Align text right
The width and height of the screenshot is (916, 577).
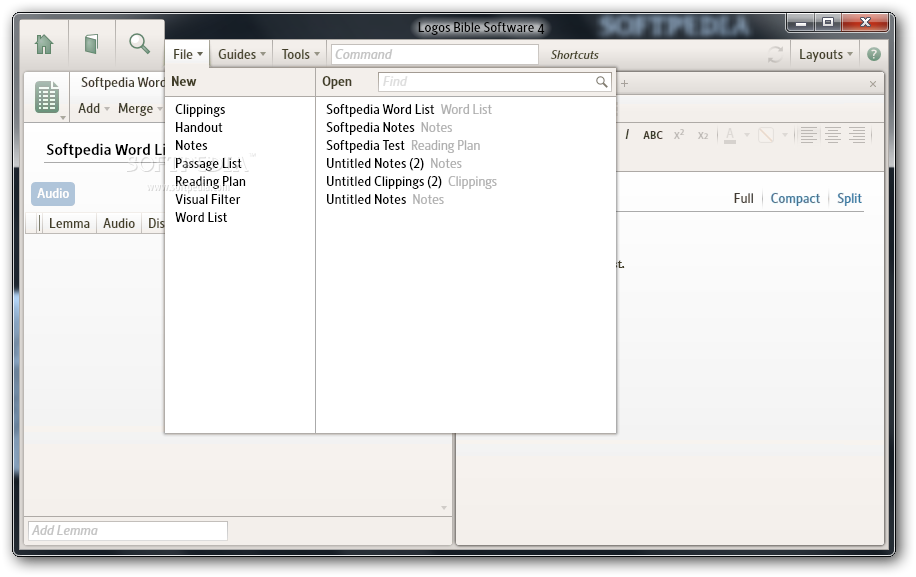(857, 135)
